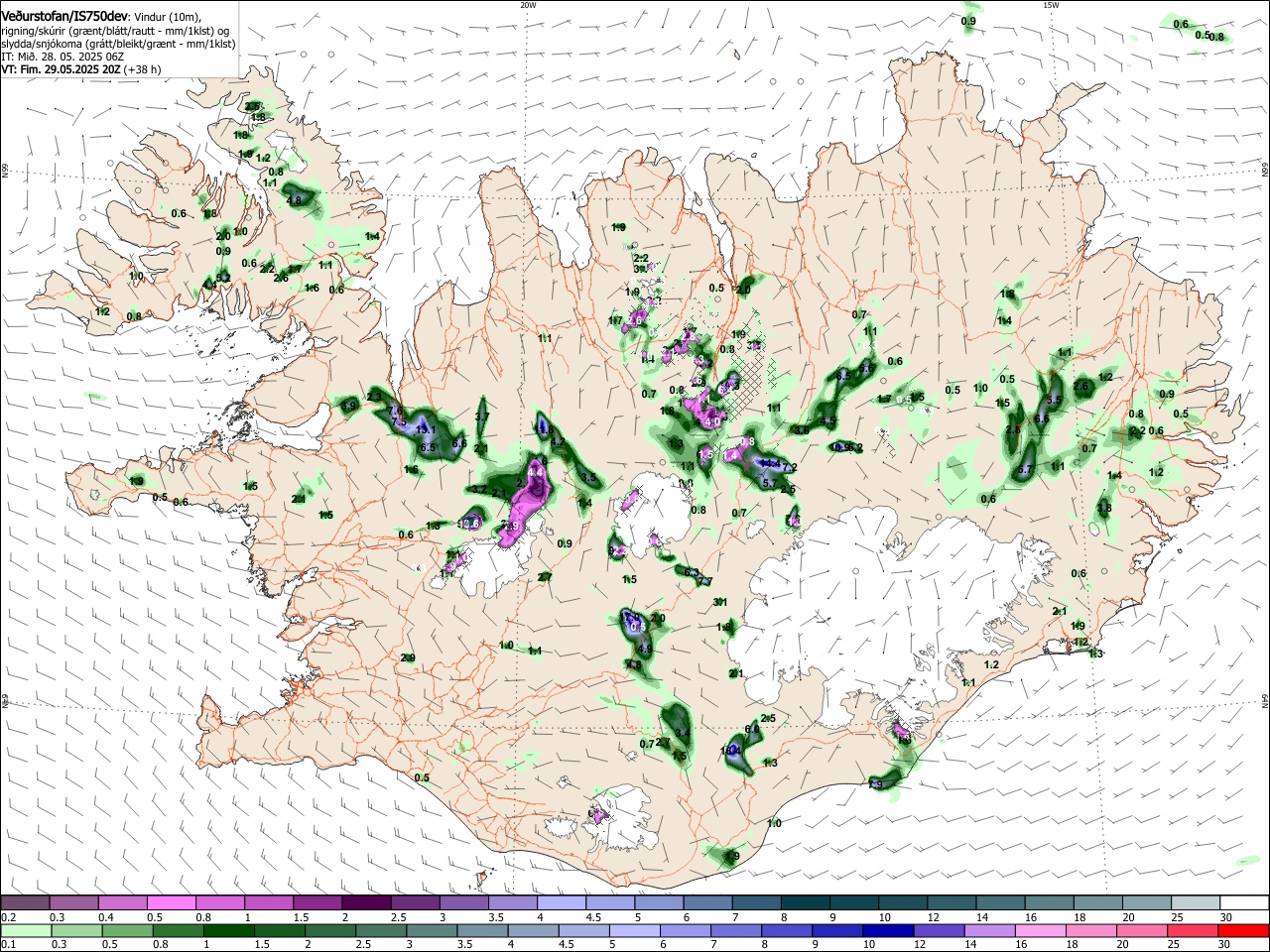Select the dusky plum 0.2 legend swatch
This screenshot has height=952, width=1270.
click(x=25, y=903)
